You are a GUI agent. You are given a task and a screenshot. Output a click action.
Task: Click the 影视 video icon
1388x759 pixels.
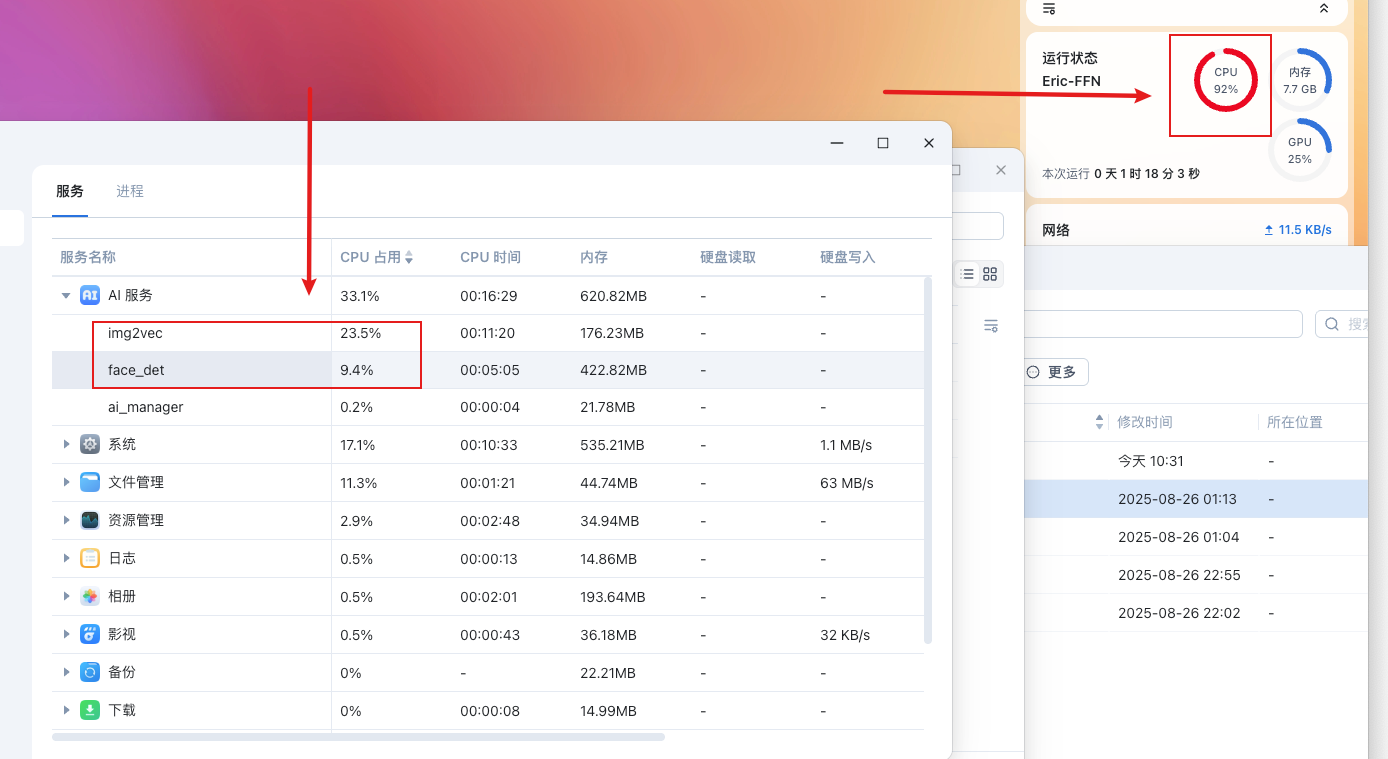90,634
